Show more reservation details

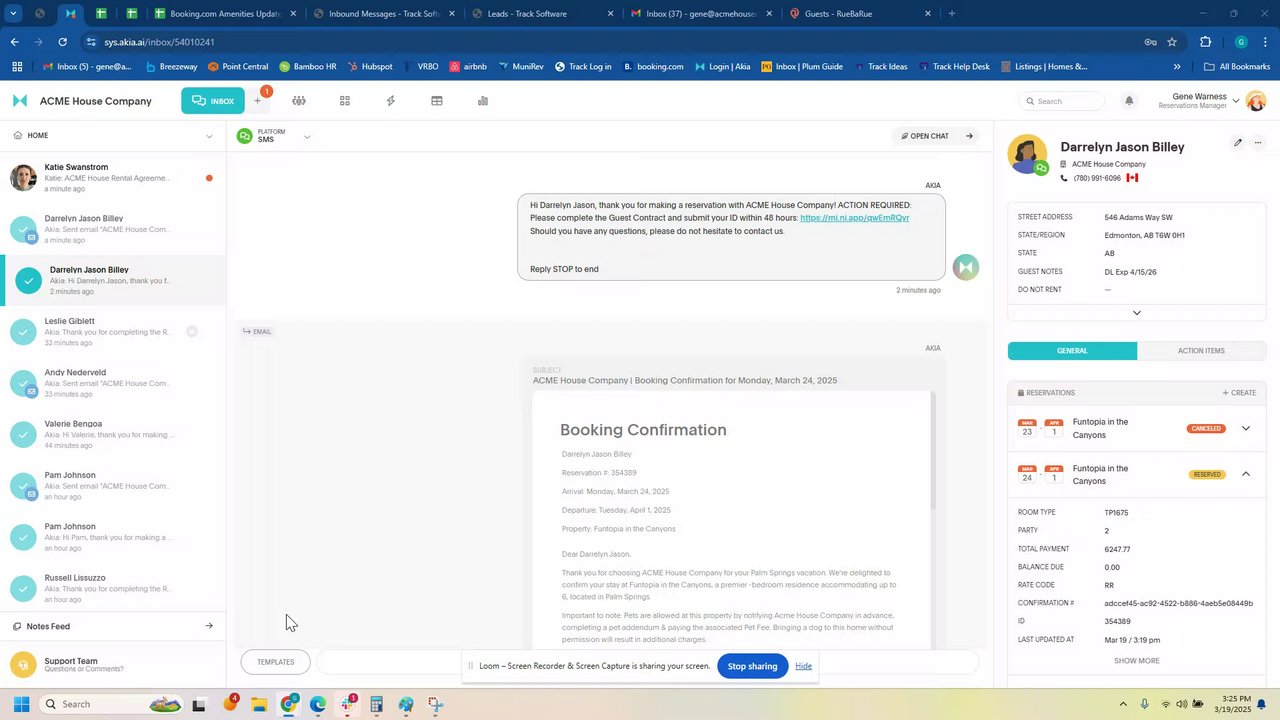point(1137,661)
